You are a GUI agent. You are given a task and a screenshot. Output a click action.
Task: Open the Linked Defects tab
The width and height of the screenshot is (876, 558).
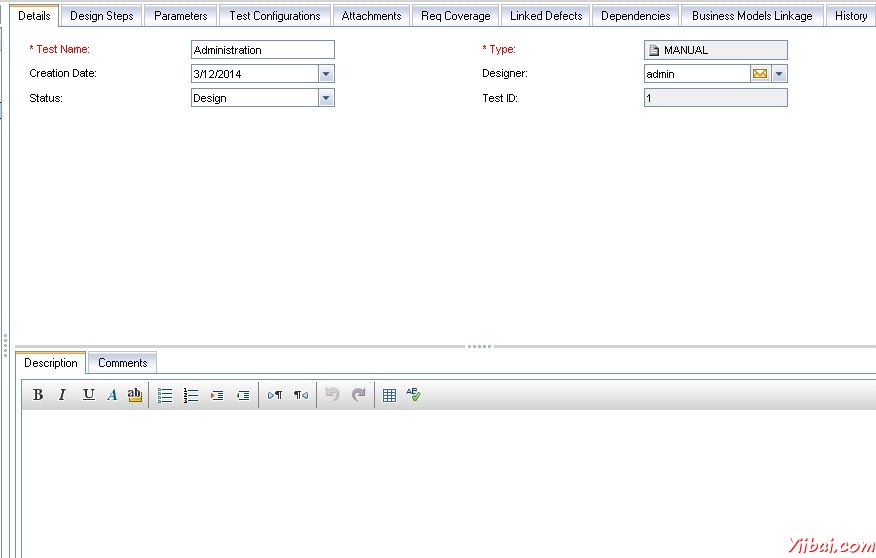coord(545,16)
